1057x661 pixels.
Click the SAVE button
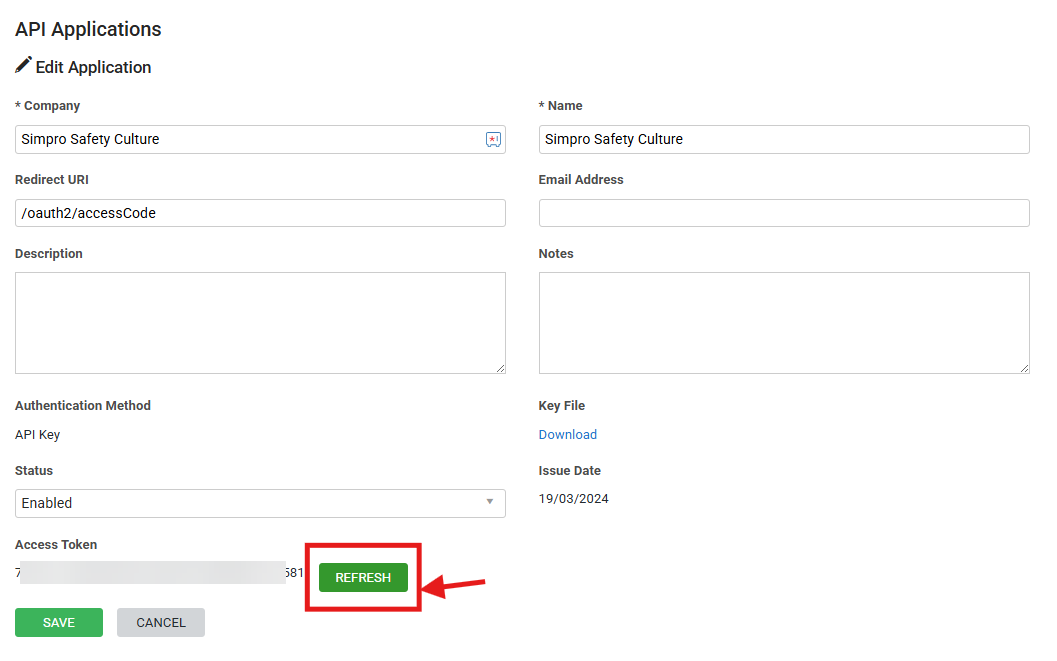click(x=59, y=623)
